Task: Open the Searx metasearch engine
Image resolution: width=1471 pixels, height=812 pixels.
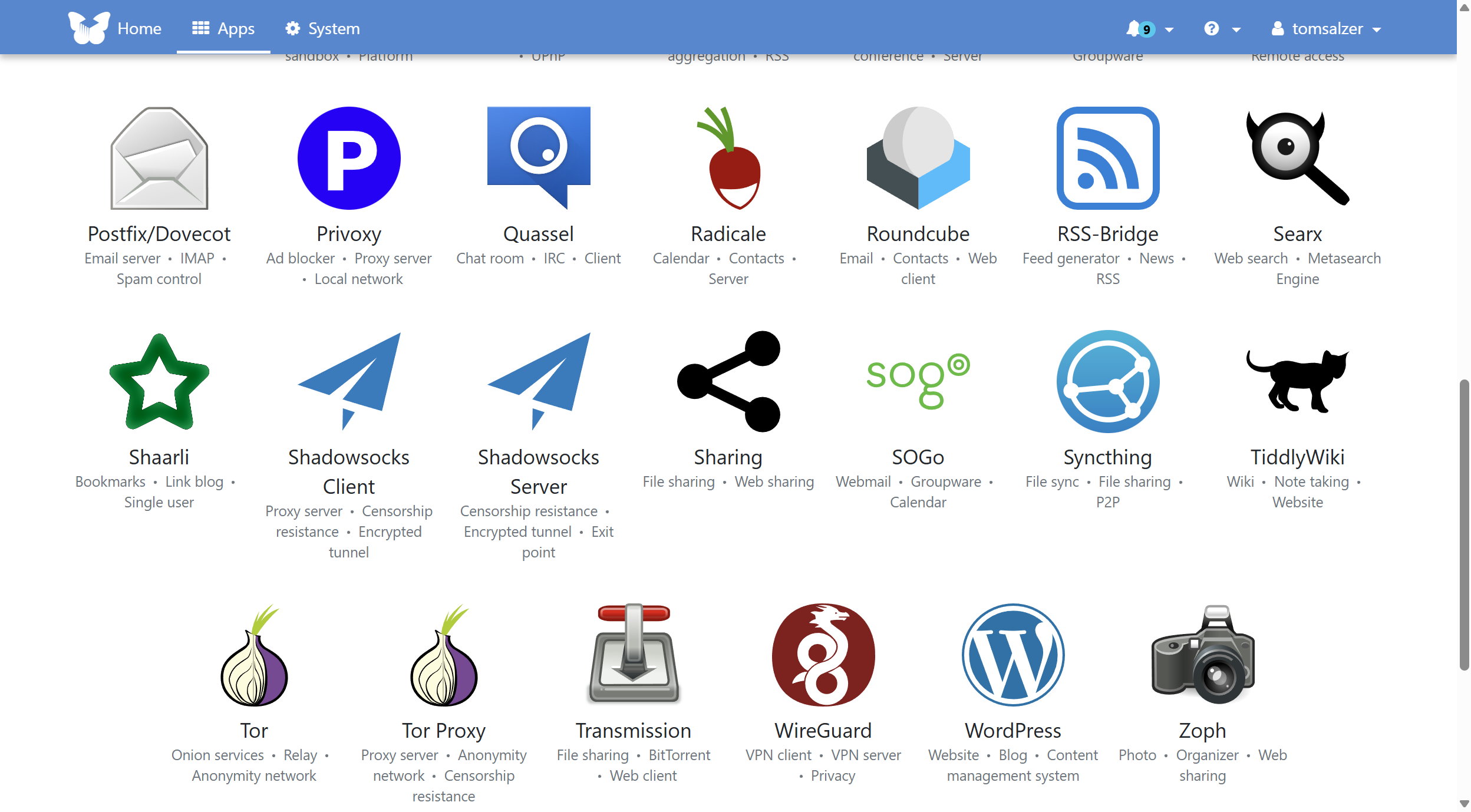Action: click(1298, 157)
